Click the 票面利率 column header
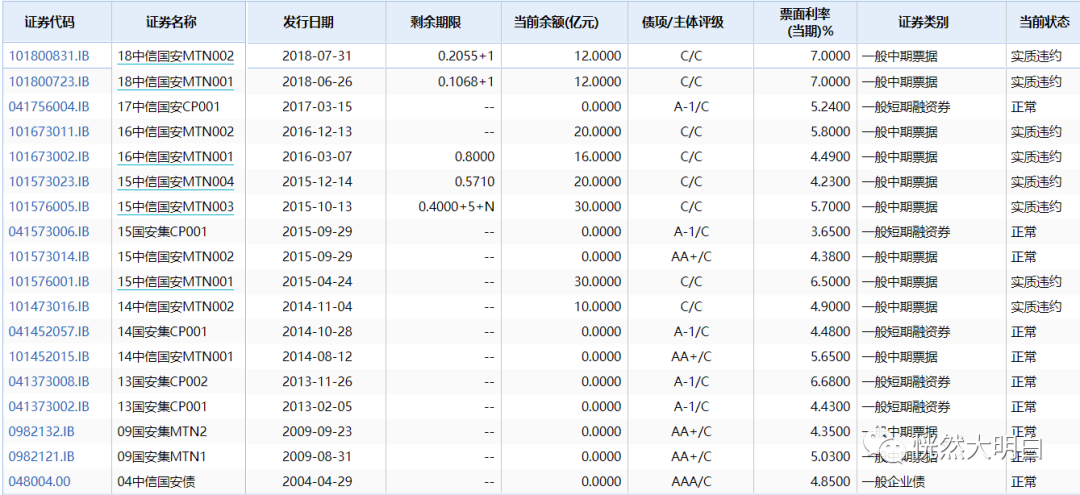Screen dimensions: 1080x495 tap(806, 22)
